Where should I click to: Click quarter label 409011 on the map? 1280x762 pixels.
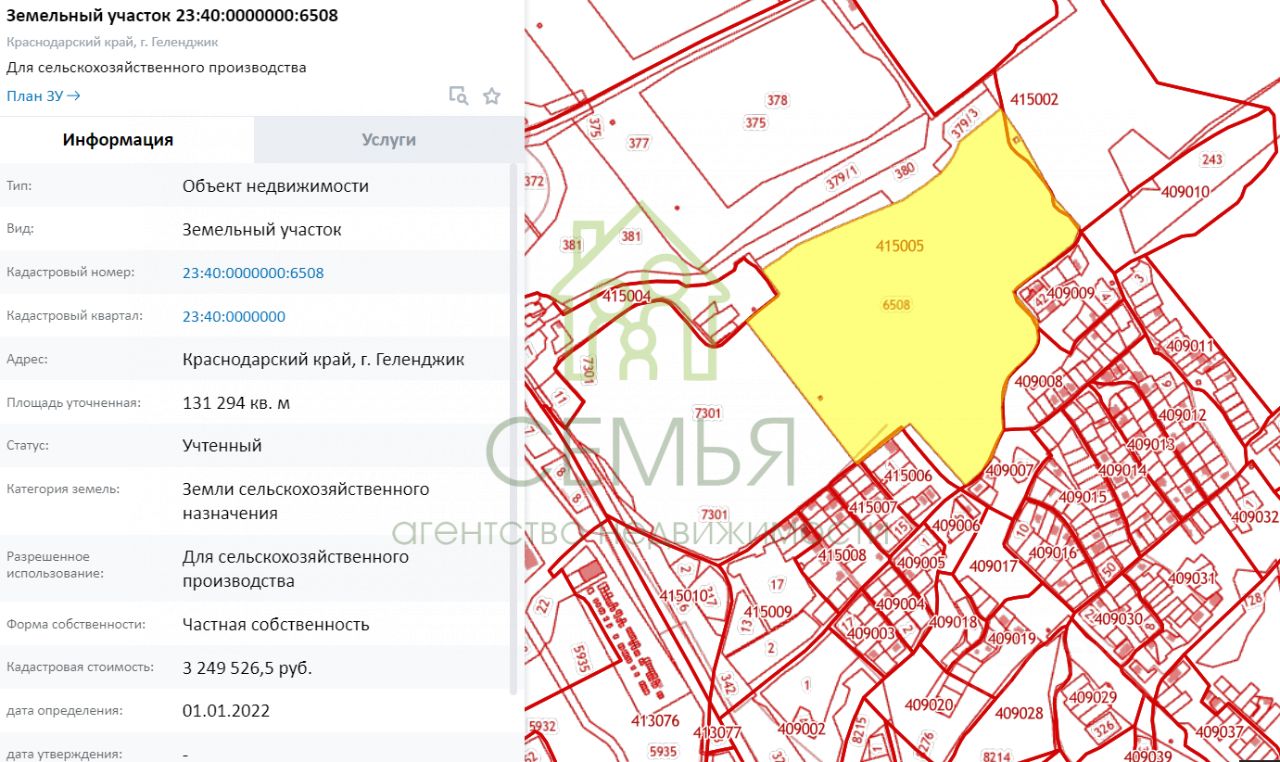(1189, 346)
